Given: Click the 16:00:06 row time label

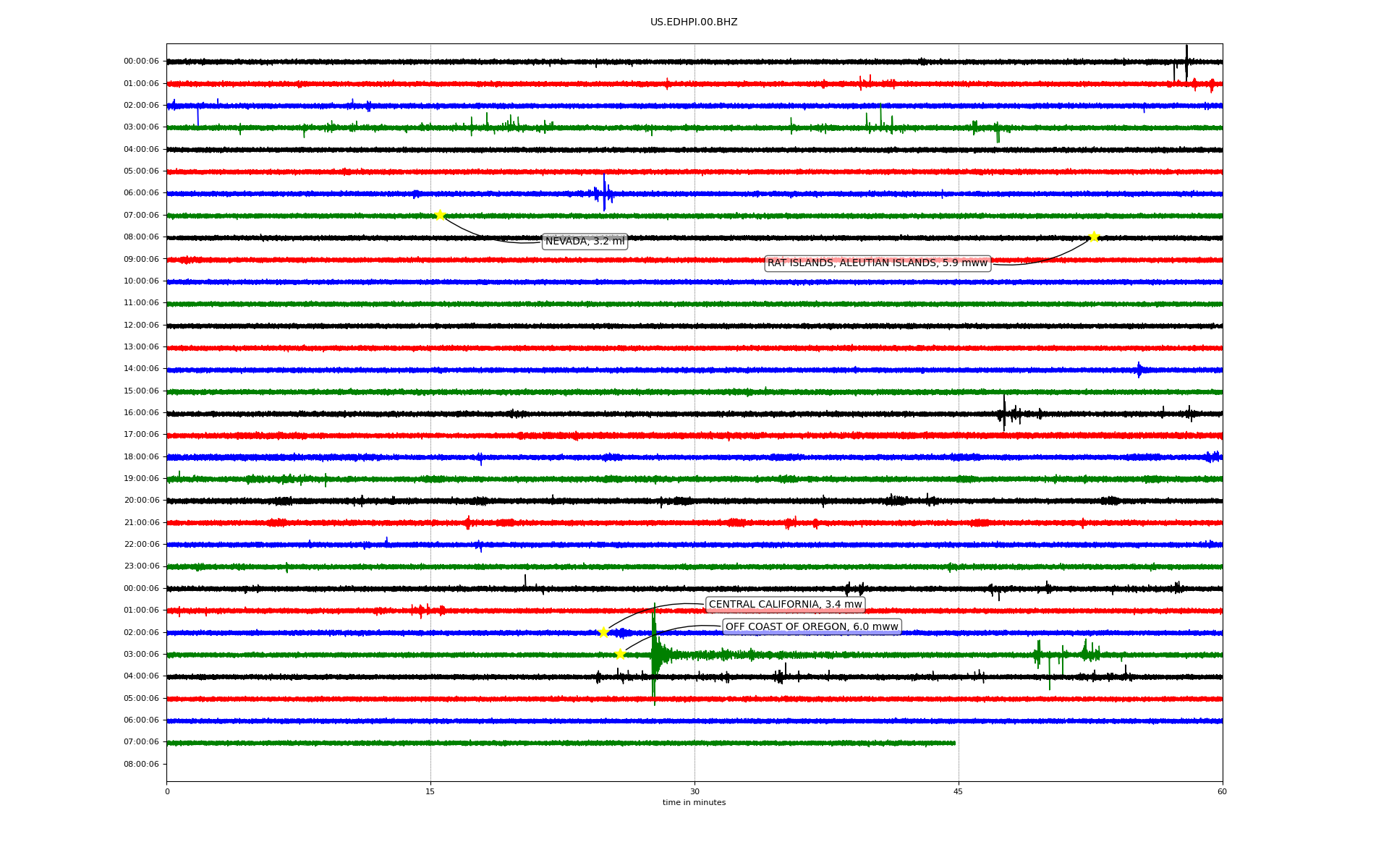Looking at the screenshot, I should coord(141,413).
